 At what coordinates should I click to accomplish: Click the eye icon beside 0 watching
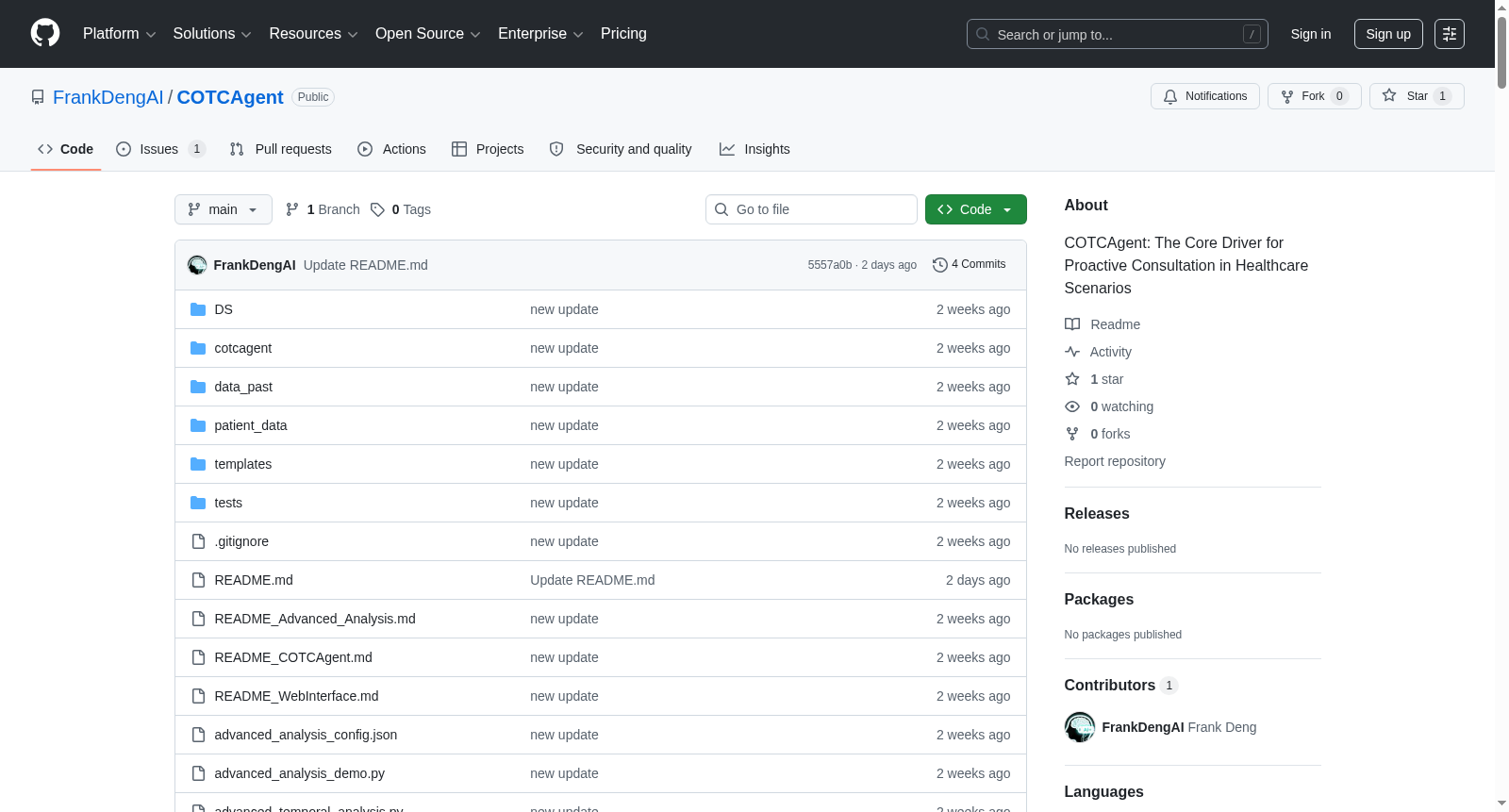(1072, 406)
